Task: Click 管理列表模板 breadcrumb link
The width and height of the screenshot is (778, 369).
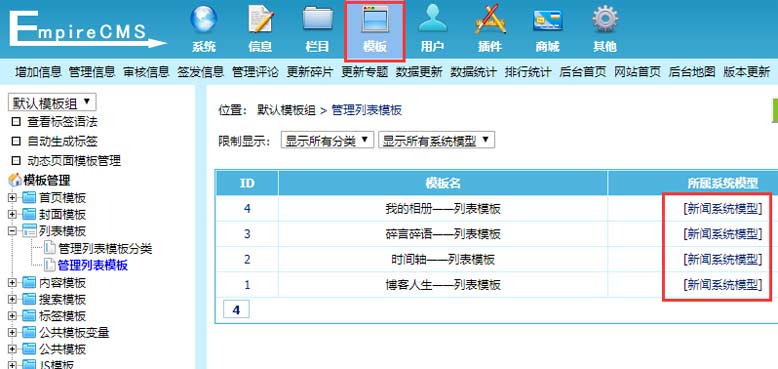Action: 366,110
